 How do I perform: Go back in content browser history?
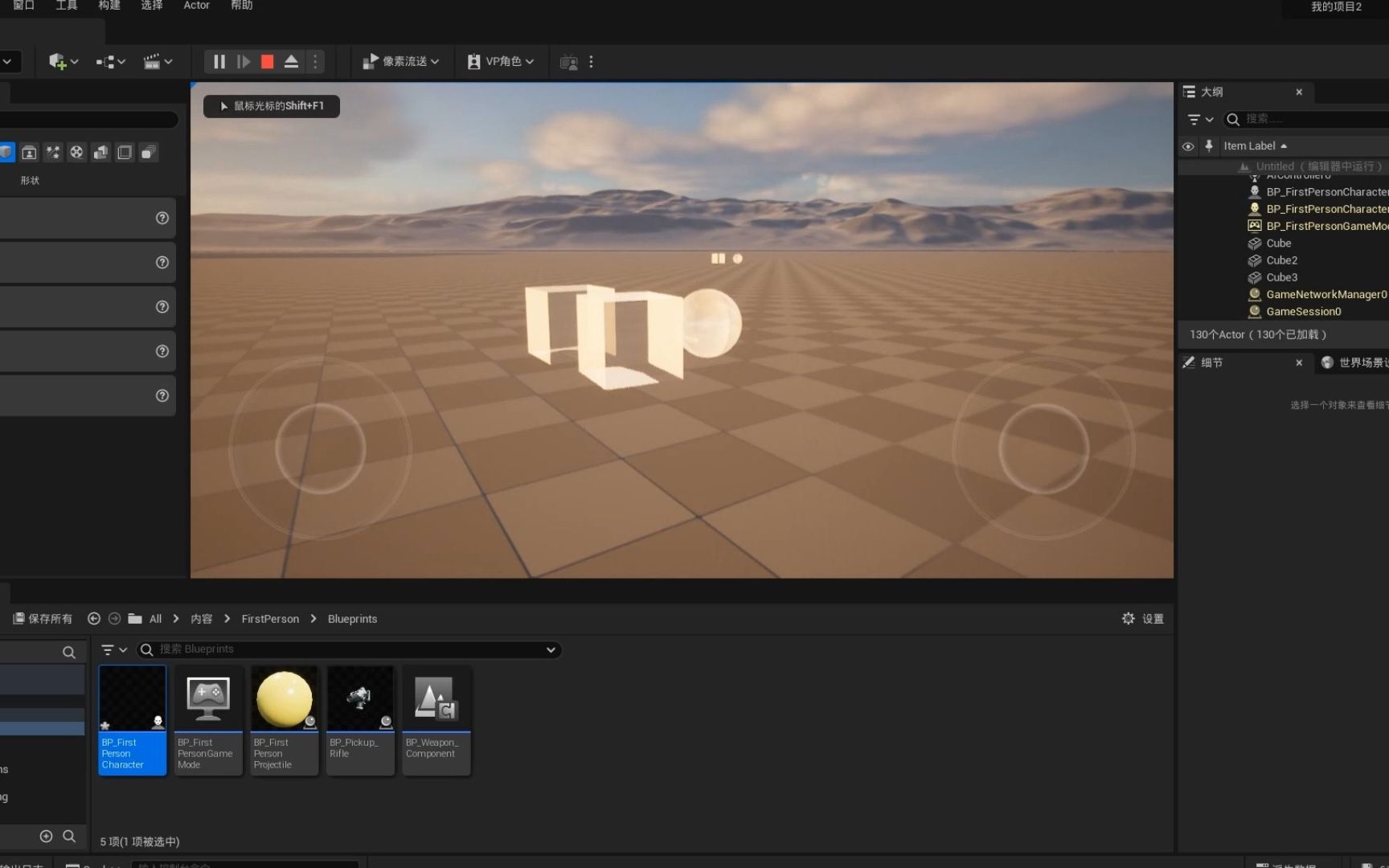point(94,619)
